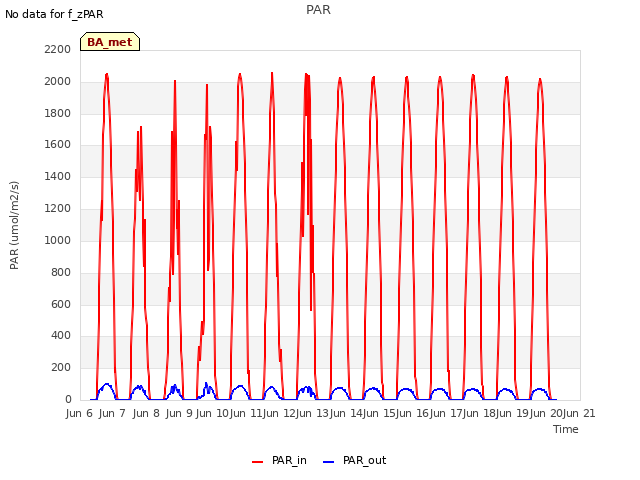Click the Jun 15 x-axis tick label
640x480 pixels.
pyautogui.click(x=379, y=413)
